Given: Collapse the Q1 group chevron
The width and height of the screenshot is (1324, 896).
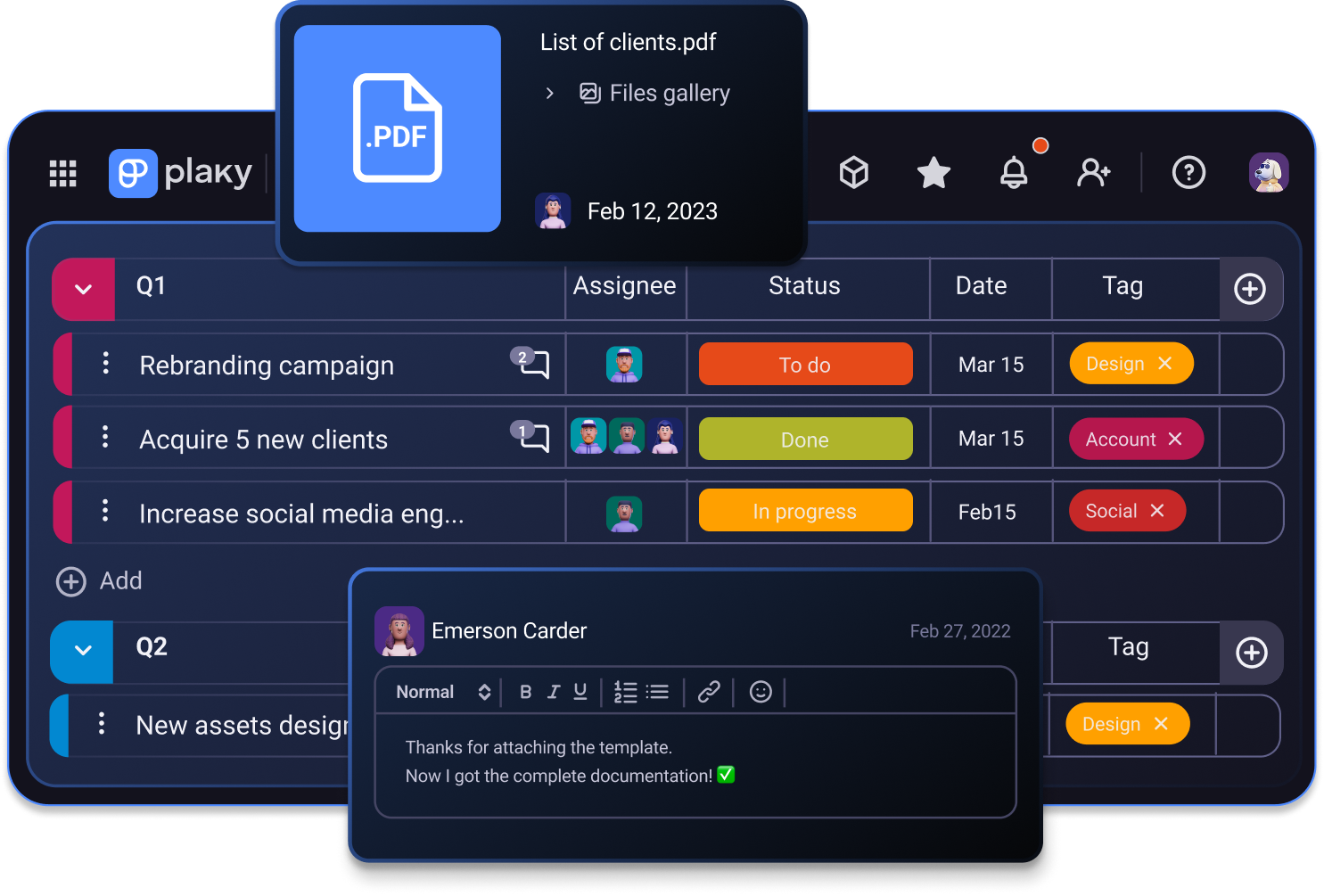Looking at the screenshot, I should (x=84, y=289).
